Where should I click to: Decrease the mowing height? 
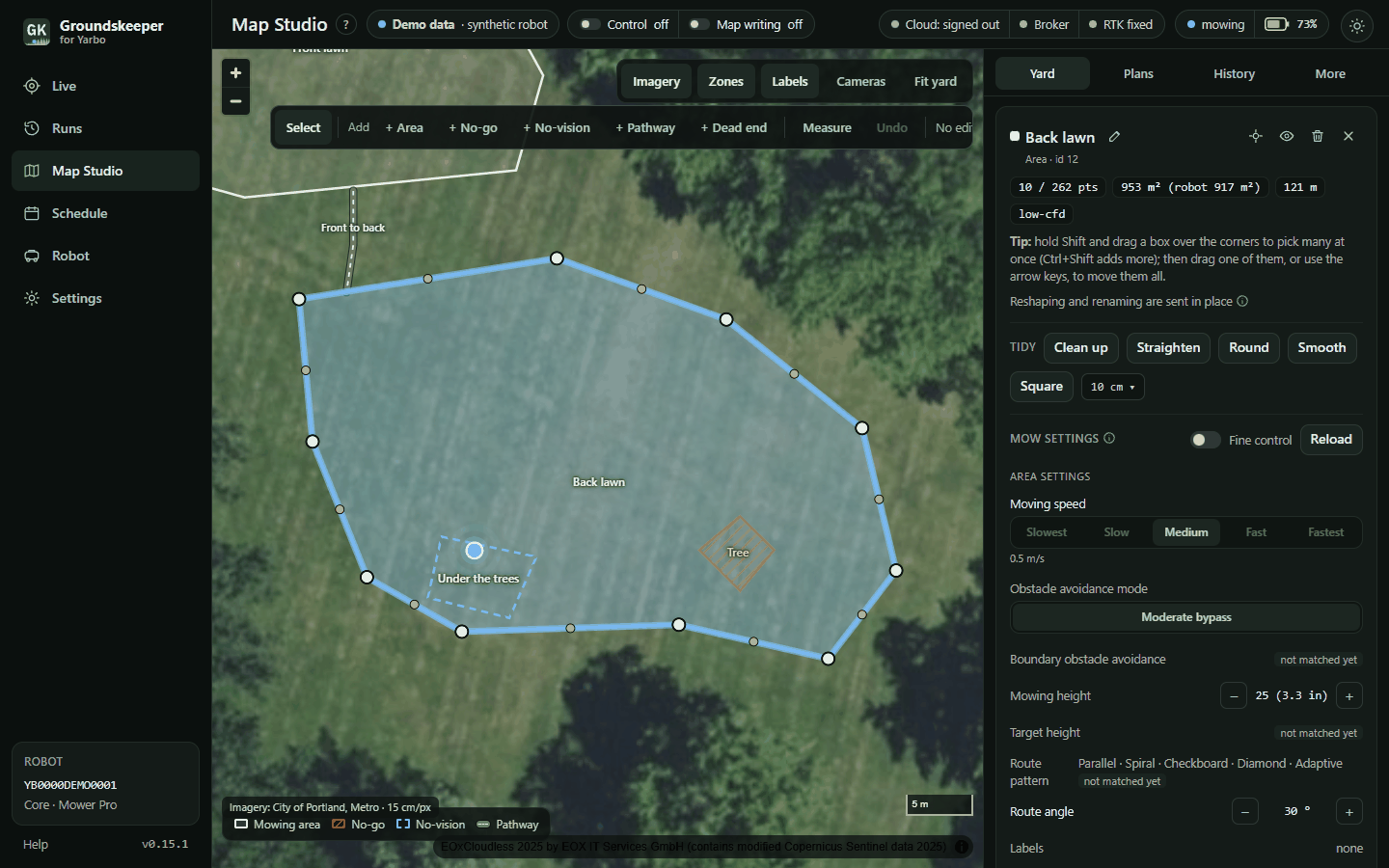coord(1234,695)
